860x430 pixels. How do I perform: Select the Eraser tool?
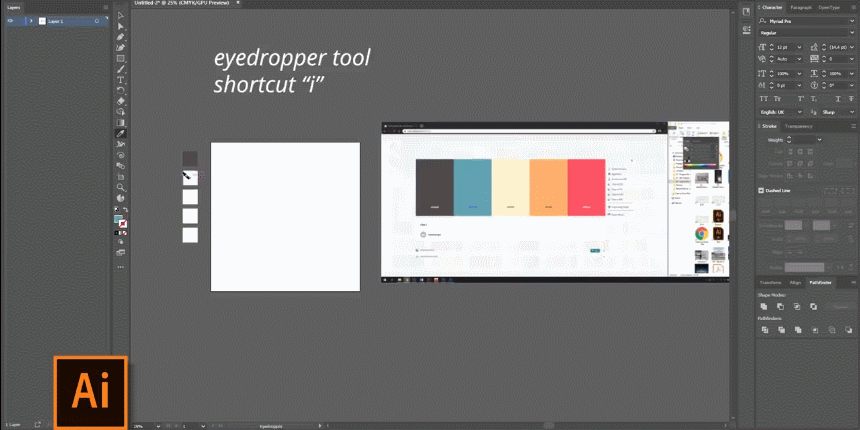click(121, 101)
